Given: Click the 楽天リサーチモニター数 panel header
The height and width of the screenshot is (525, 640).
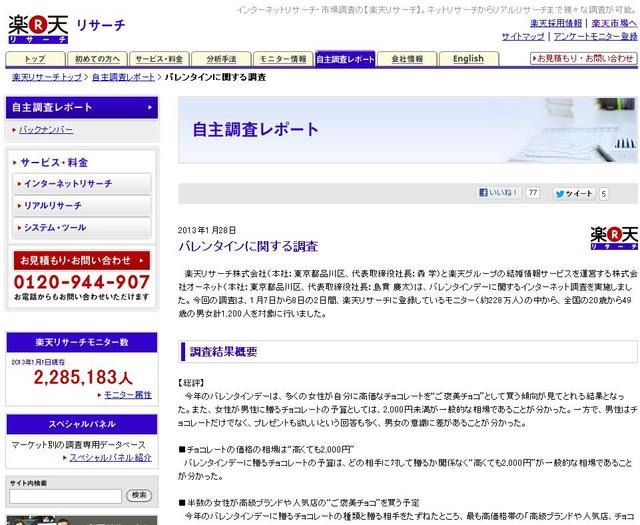Looking at the screenshot, I should tap(82, 342).
